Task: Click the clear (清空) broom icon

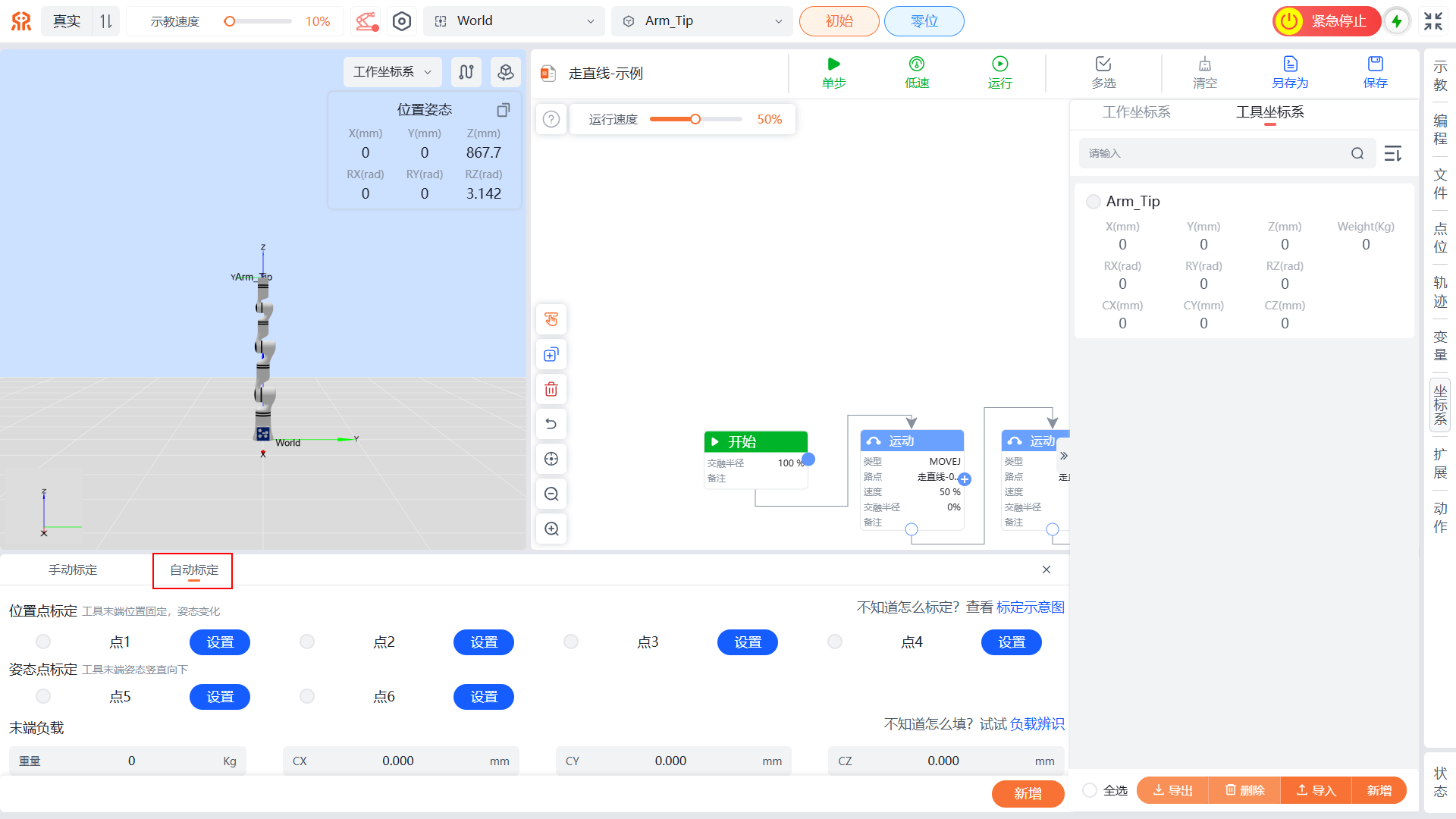Action: [1204, 64]
